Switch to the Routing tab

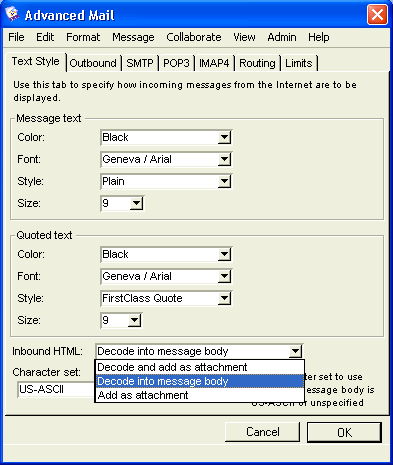click(257, 63)
